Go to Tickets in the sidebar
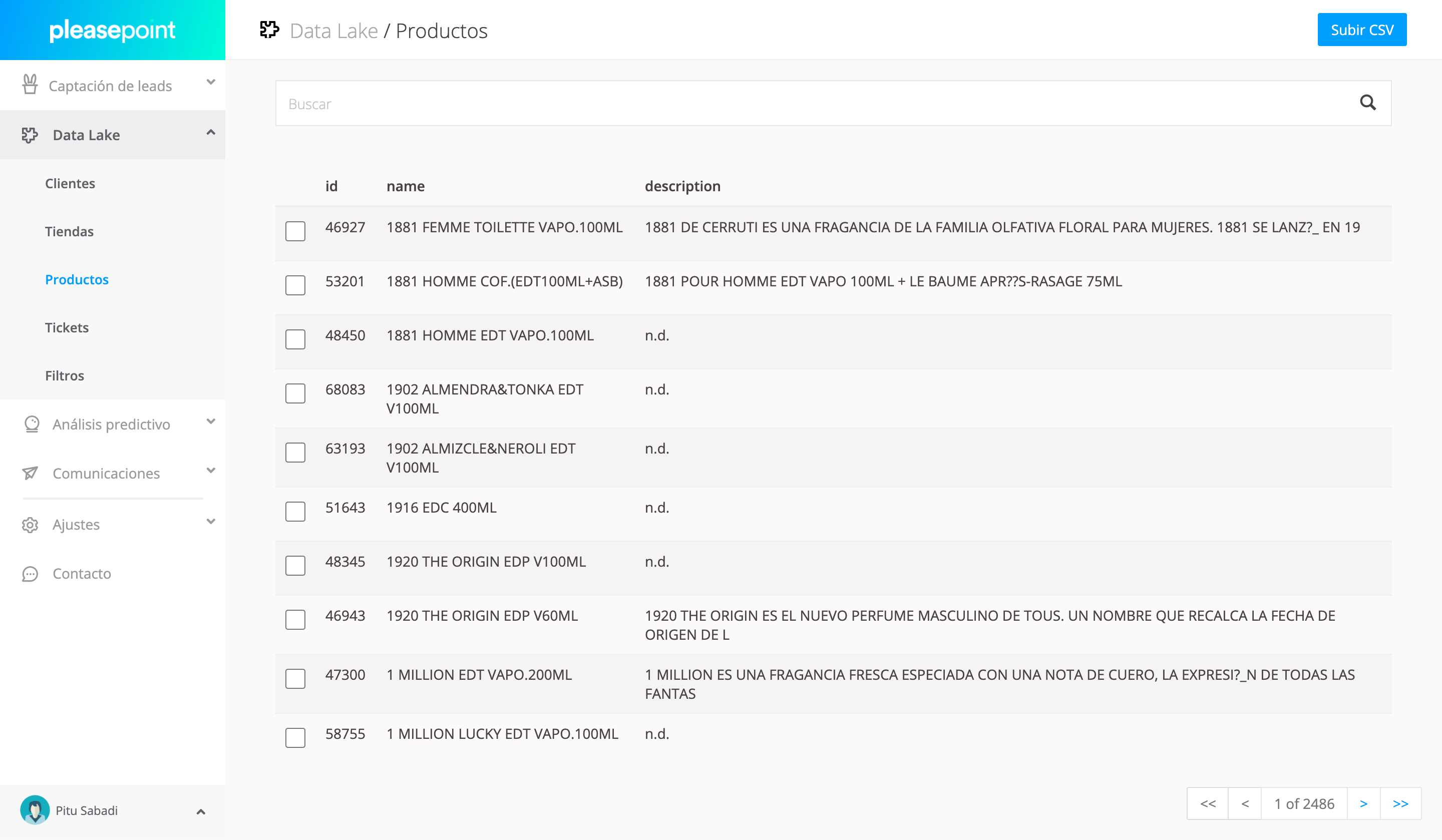The width and height of the screenshot is (1442, 840). tap(67, 327)
